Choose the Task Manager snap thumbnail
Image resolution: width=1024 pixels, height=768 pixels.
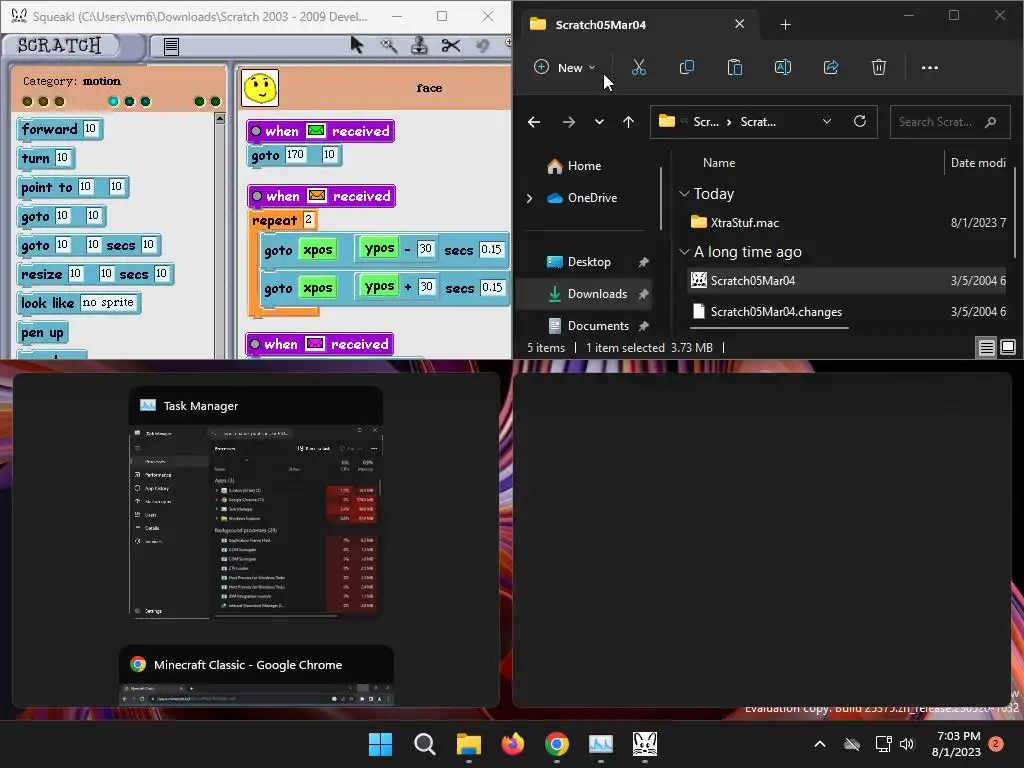click(x=256, y=503)
